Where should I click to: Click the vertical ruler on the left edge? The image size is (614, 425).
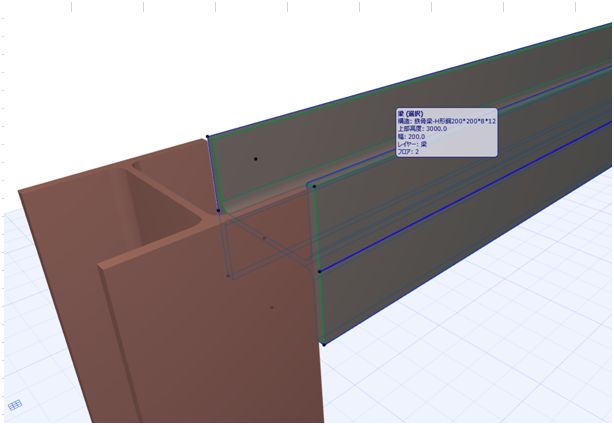4,200
